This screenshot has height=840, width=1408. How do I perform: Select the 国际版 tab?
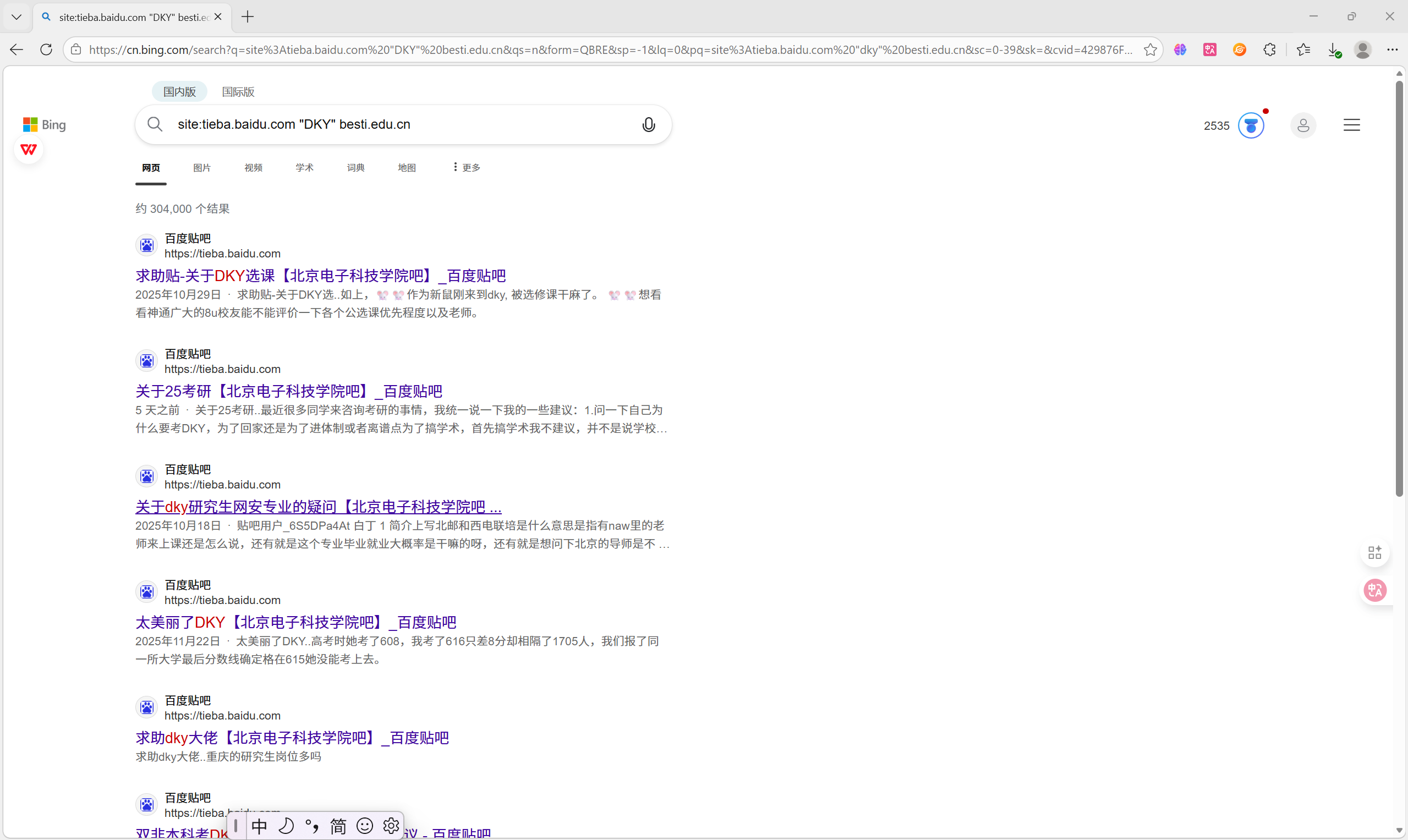pos(237,91)
